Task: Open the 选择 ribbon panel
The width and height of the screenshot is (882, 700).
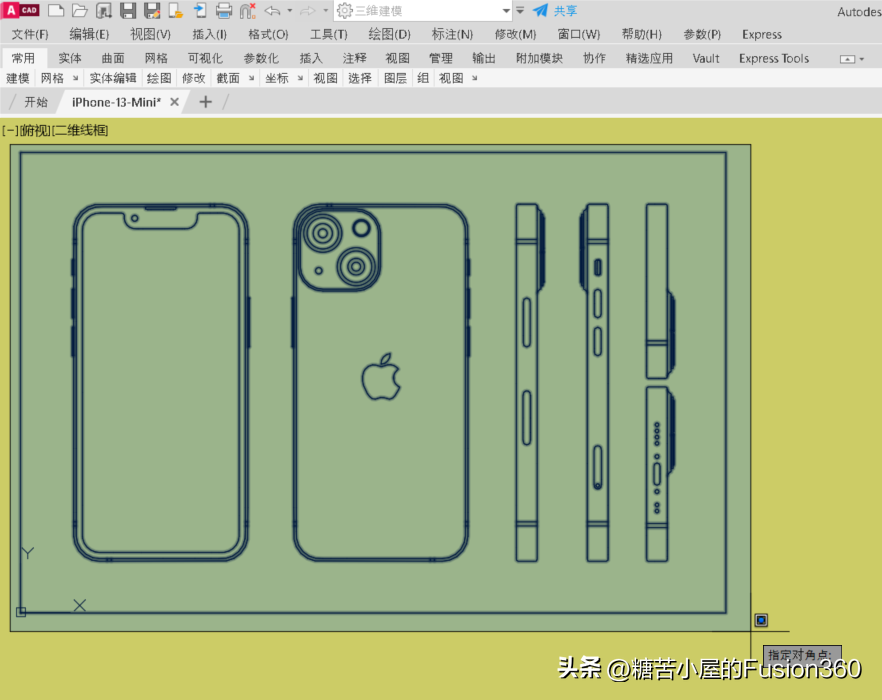Action: click(360, 78)
